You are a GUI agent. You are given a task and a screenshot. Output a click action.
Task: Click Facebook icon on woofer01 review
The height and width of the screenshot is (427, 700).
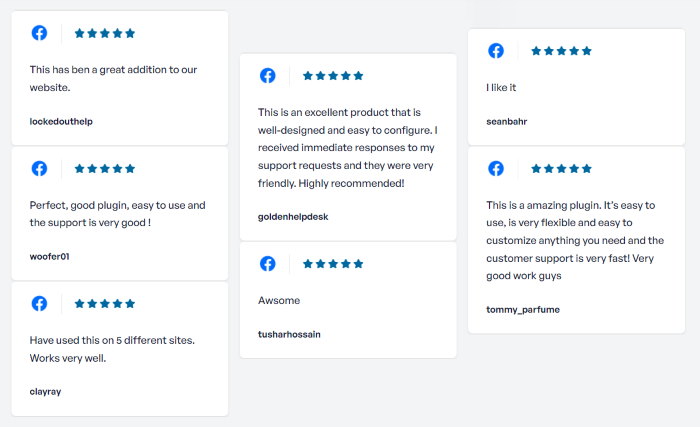40,168
